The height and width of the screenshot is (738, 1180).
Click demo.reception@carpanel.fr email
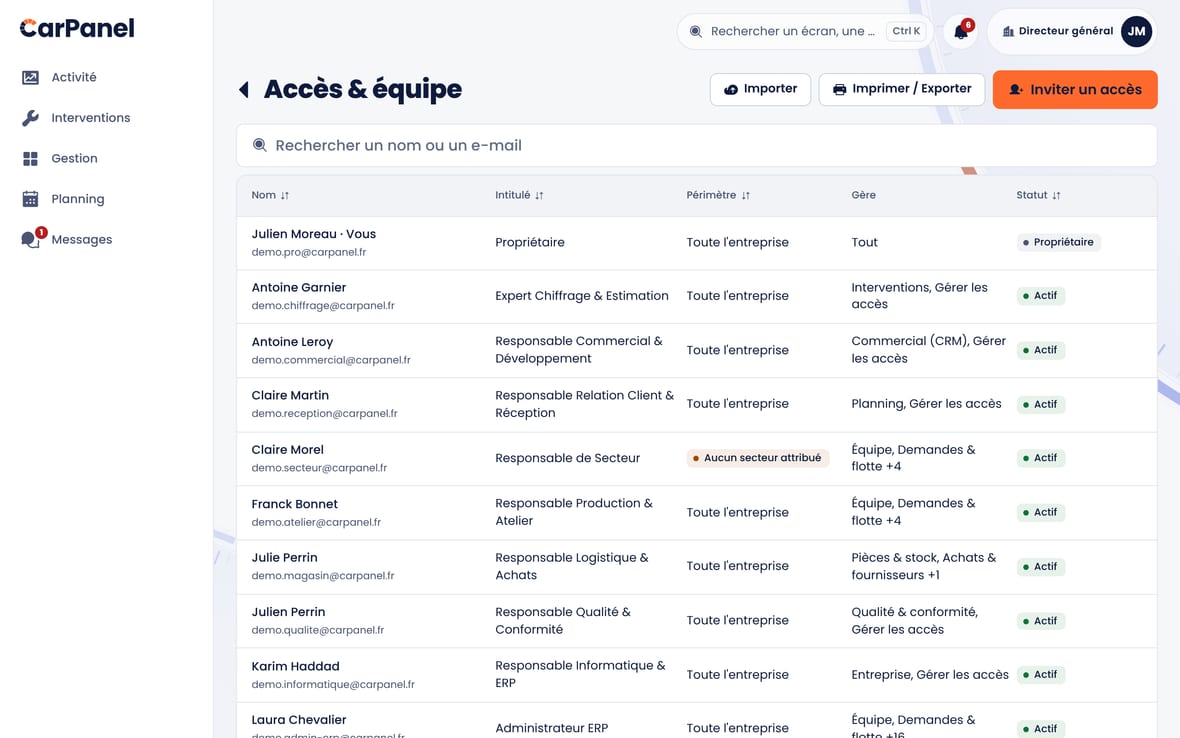324,414
